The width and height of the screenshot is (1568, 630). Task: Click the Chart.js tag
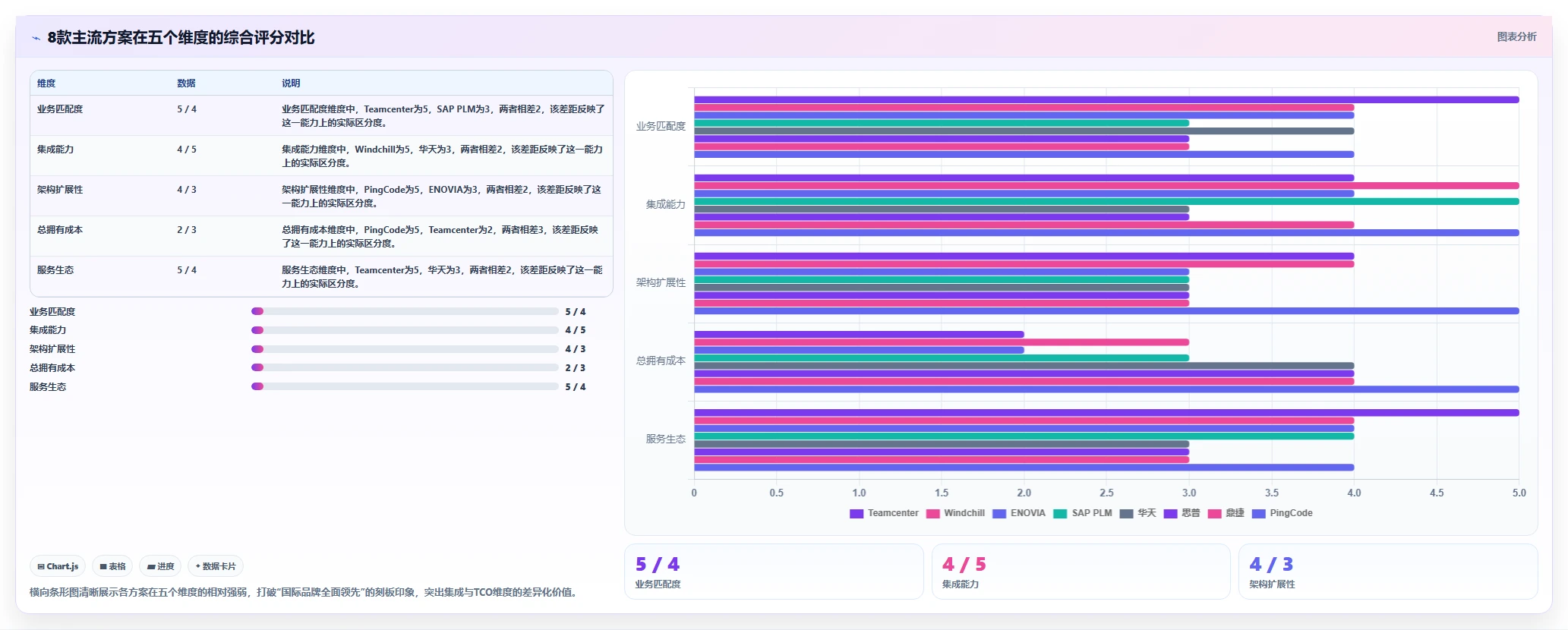(58, 566)
